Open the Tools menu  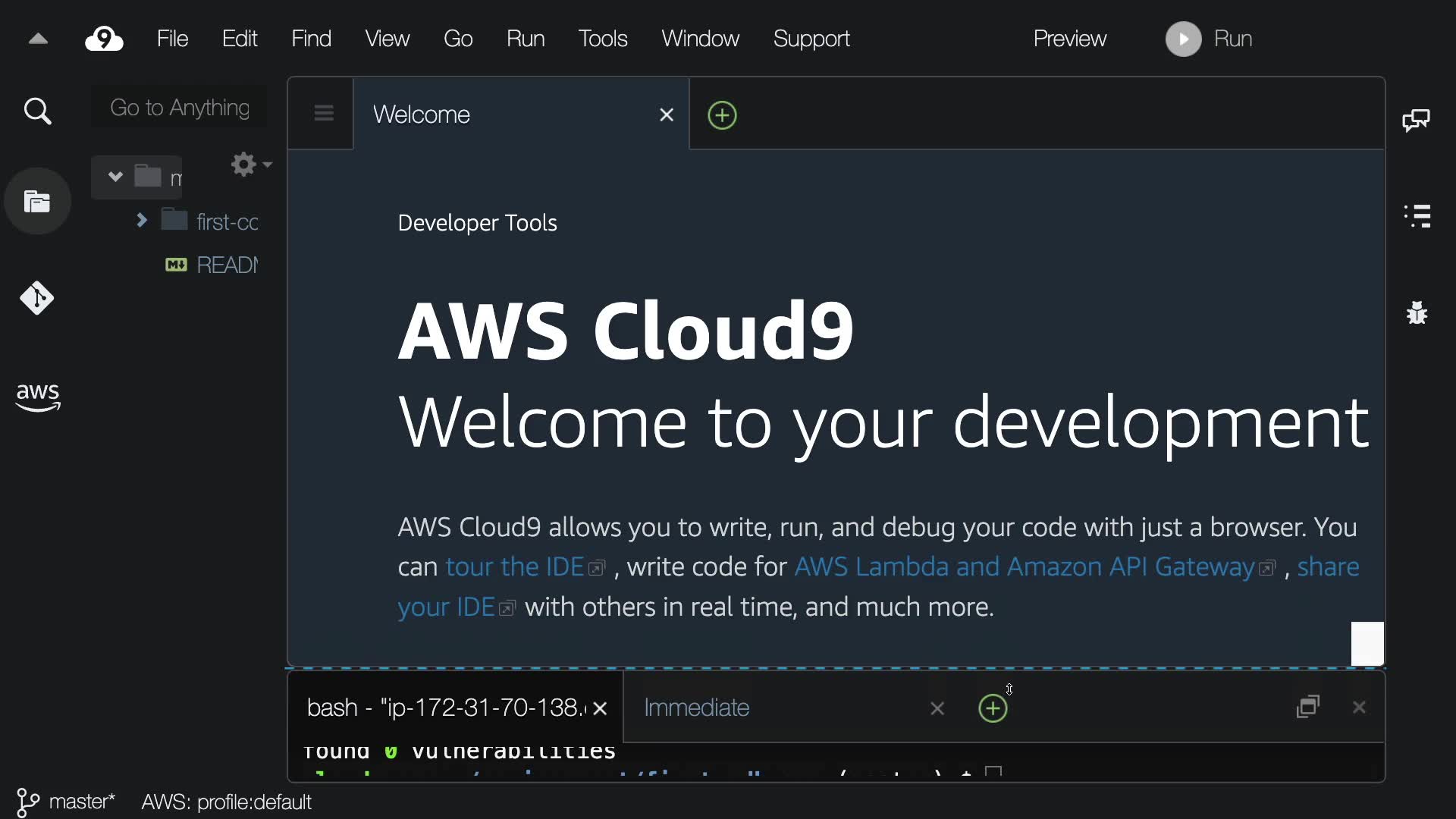pyautogui.click(x=603, y=39)
